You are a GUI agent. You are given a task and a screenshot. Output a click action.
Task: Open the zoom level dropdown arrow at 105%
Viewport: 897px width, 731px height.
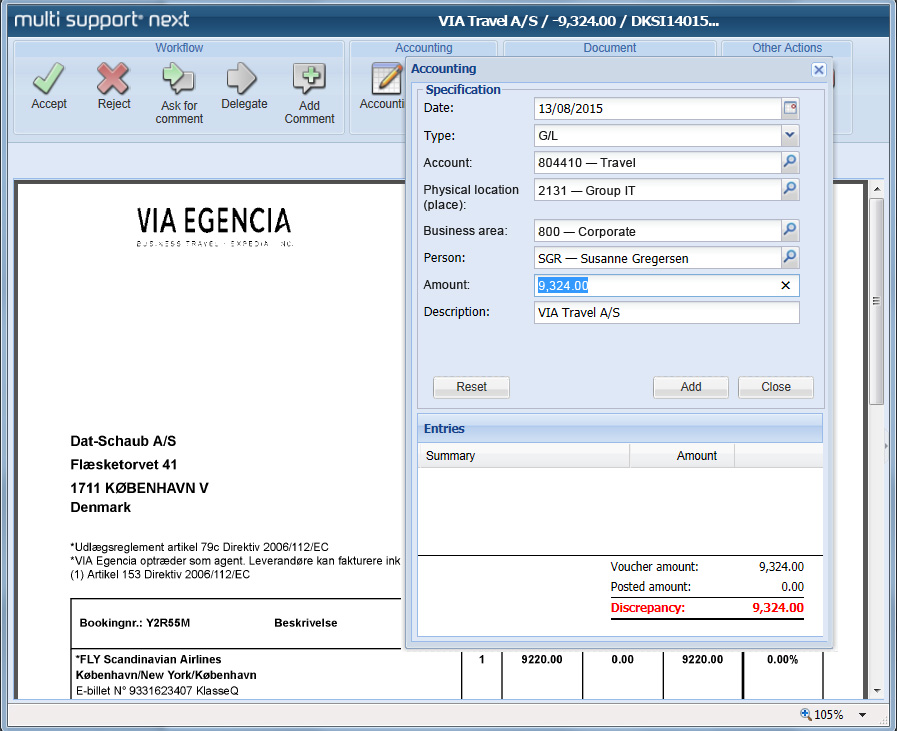point(862,714)
